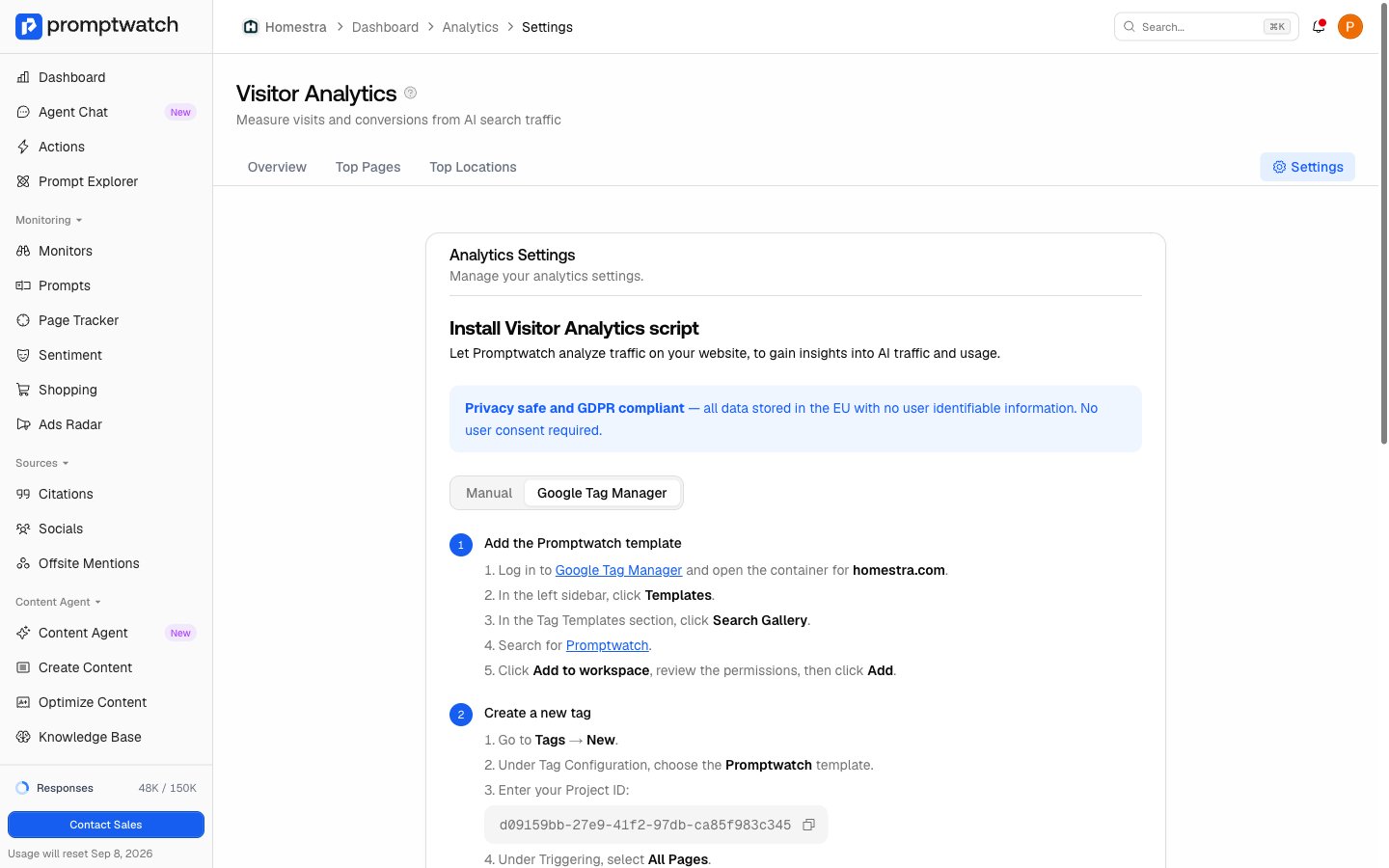
Task: Switch to the Overview tab
Action: pyautogui.click(x=277, y=167)
